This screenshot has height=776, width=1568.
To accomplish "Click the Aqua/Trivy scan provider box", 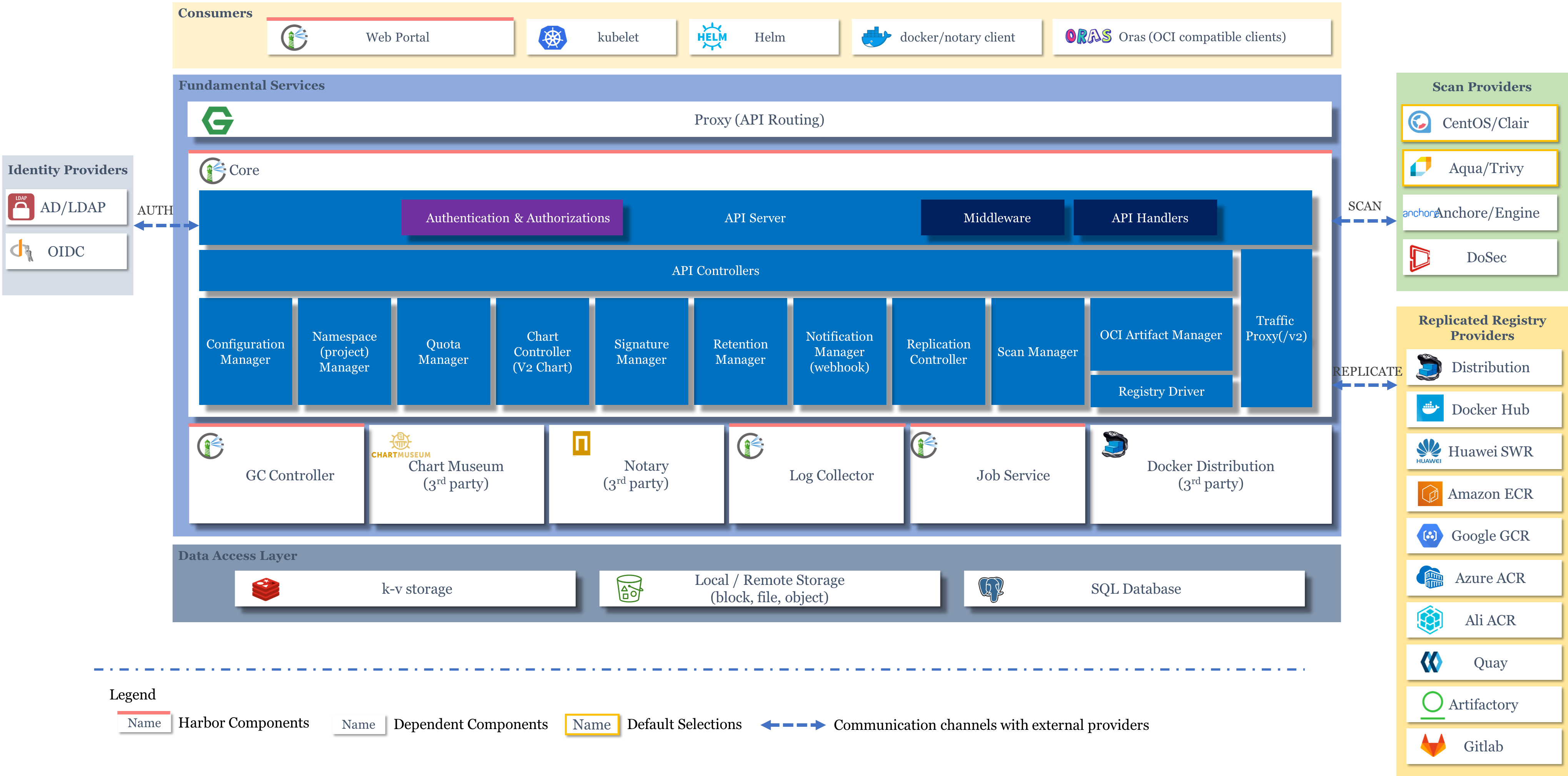I will pos(1480,168).
